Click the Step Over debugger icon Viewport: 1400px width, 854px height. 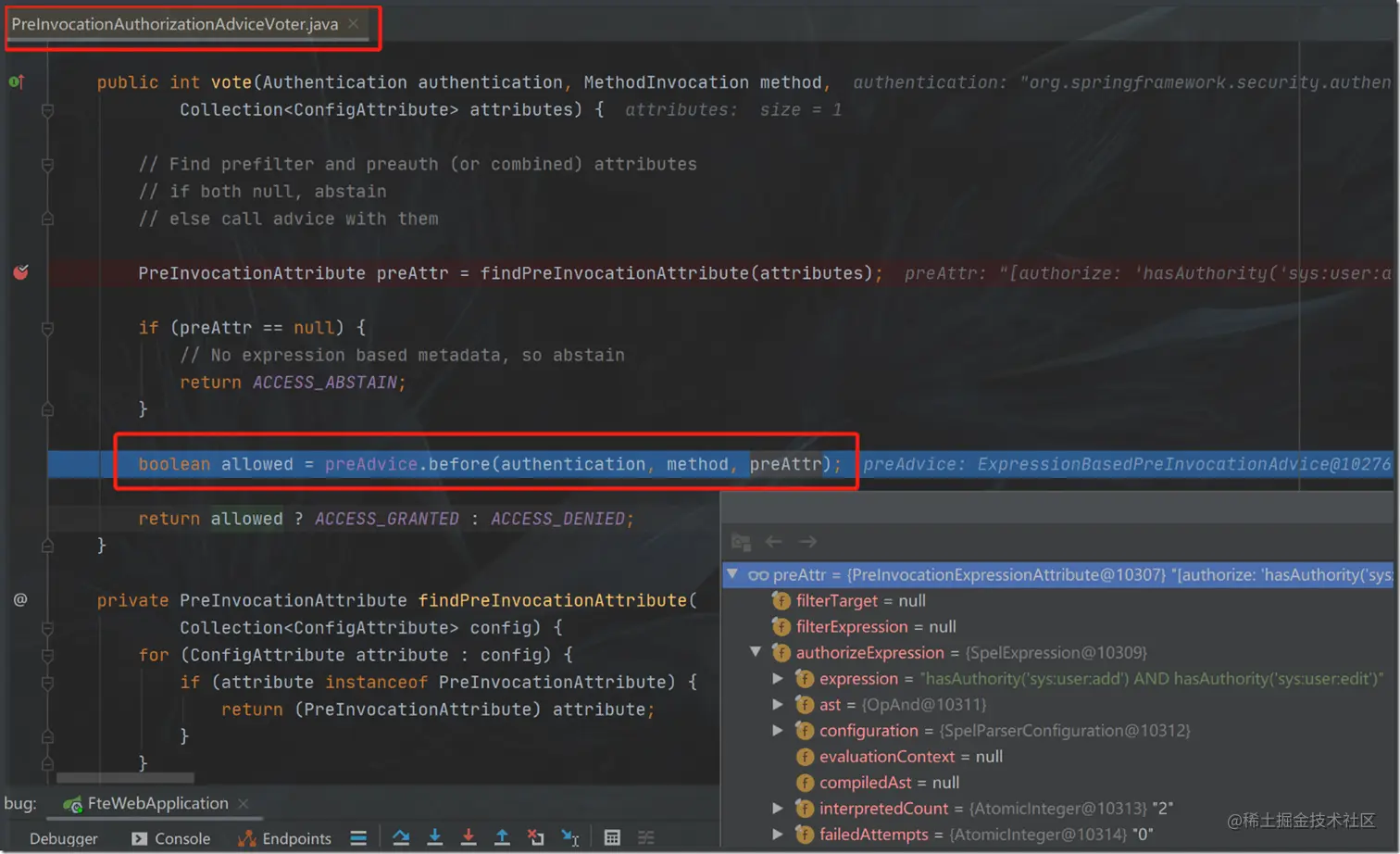[x=401, y=837]
